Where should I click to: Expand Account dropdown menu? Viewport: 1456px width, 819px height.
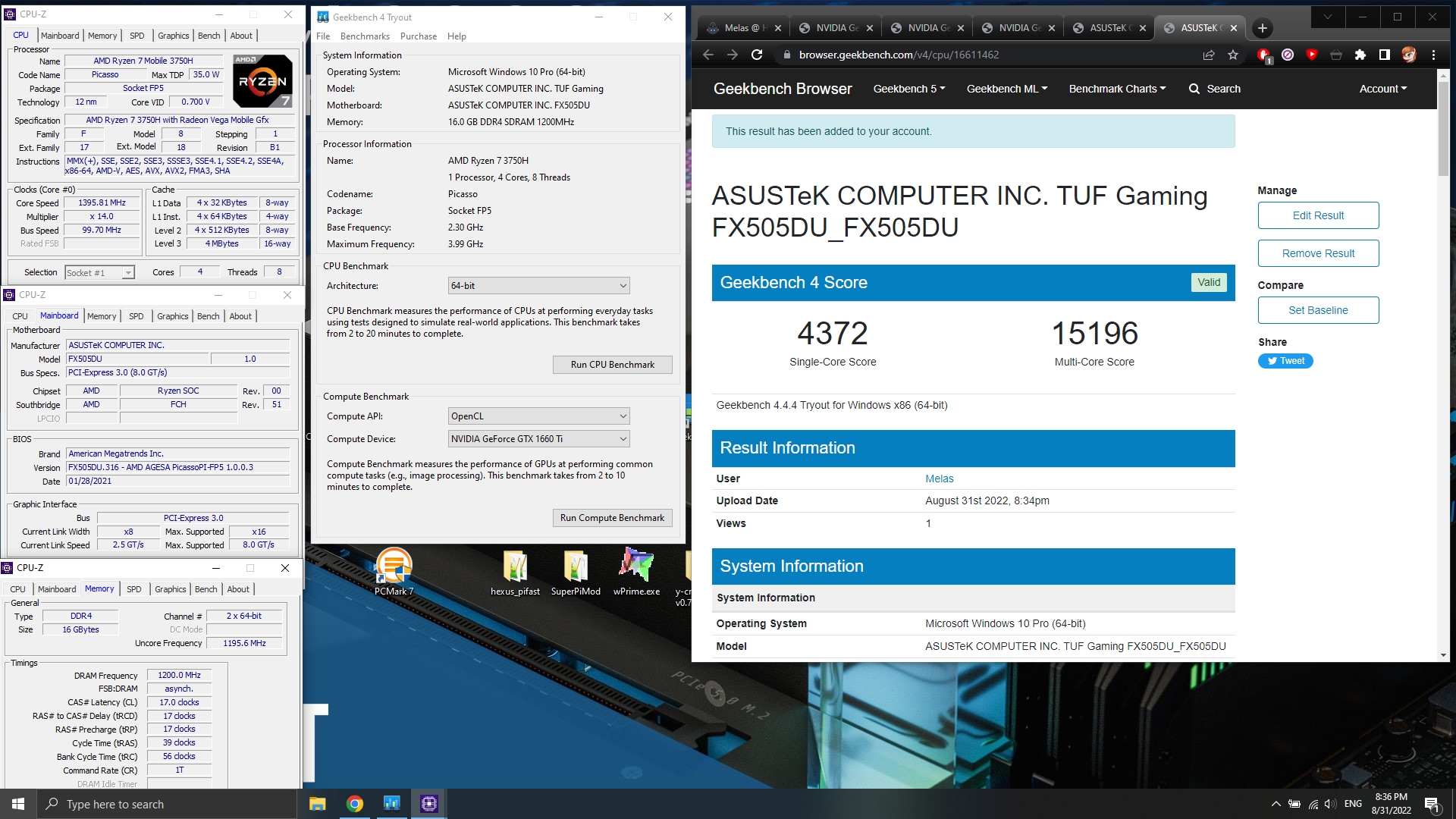(x=1383, y=89)
